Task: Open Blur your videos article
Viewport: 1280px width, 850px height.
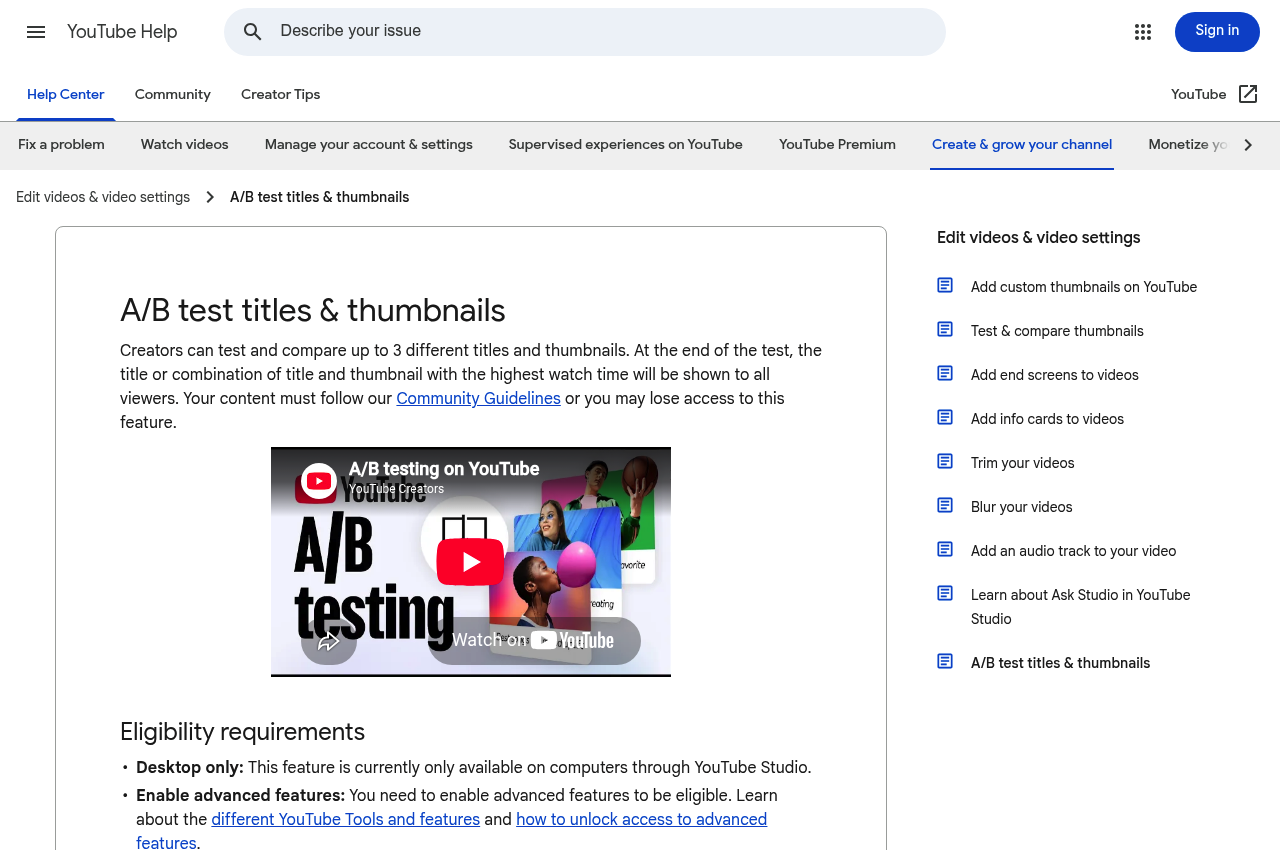Action: pyautogui.click(x=1022, y=507)
